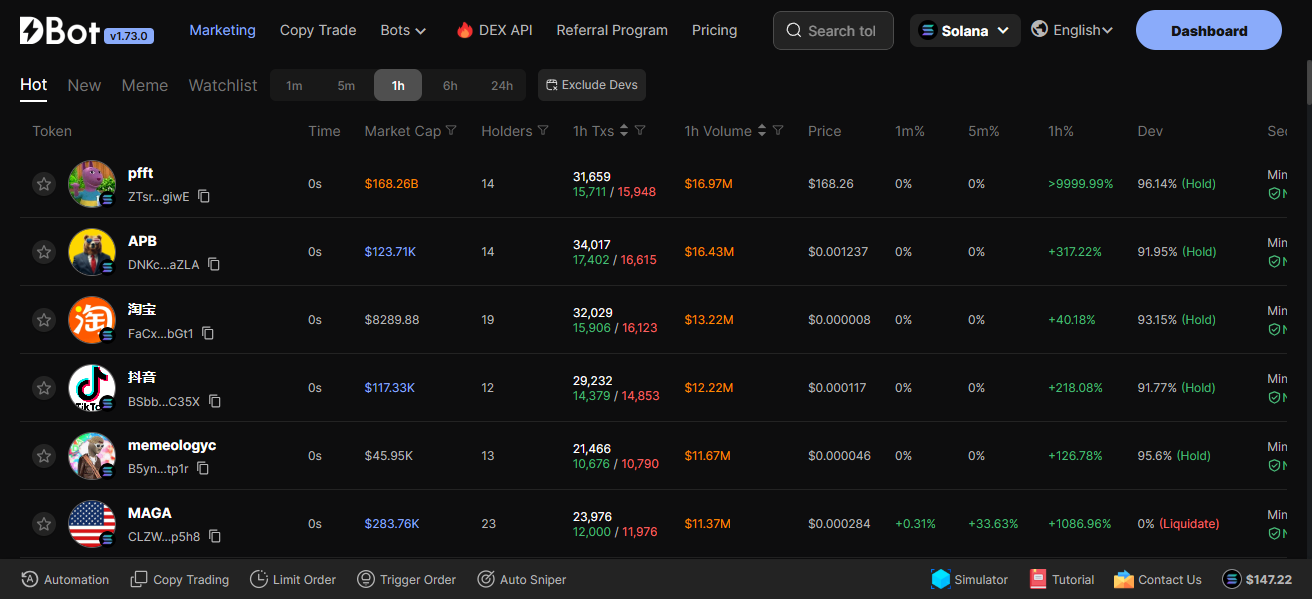
Task: Open Trigger Order in bottom bar
Action: pos(406,579)
